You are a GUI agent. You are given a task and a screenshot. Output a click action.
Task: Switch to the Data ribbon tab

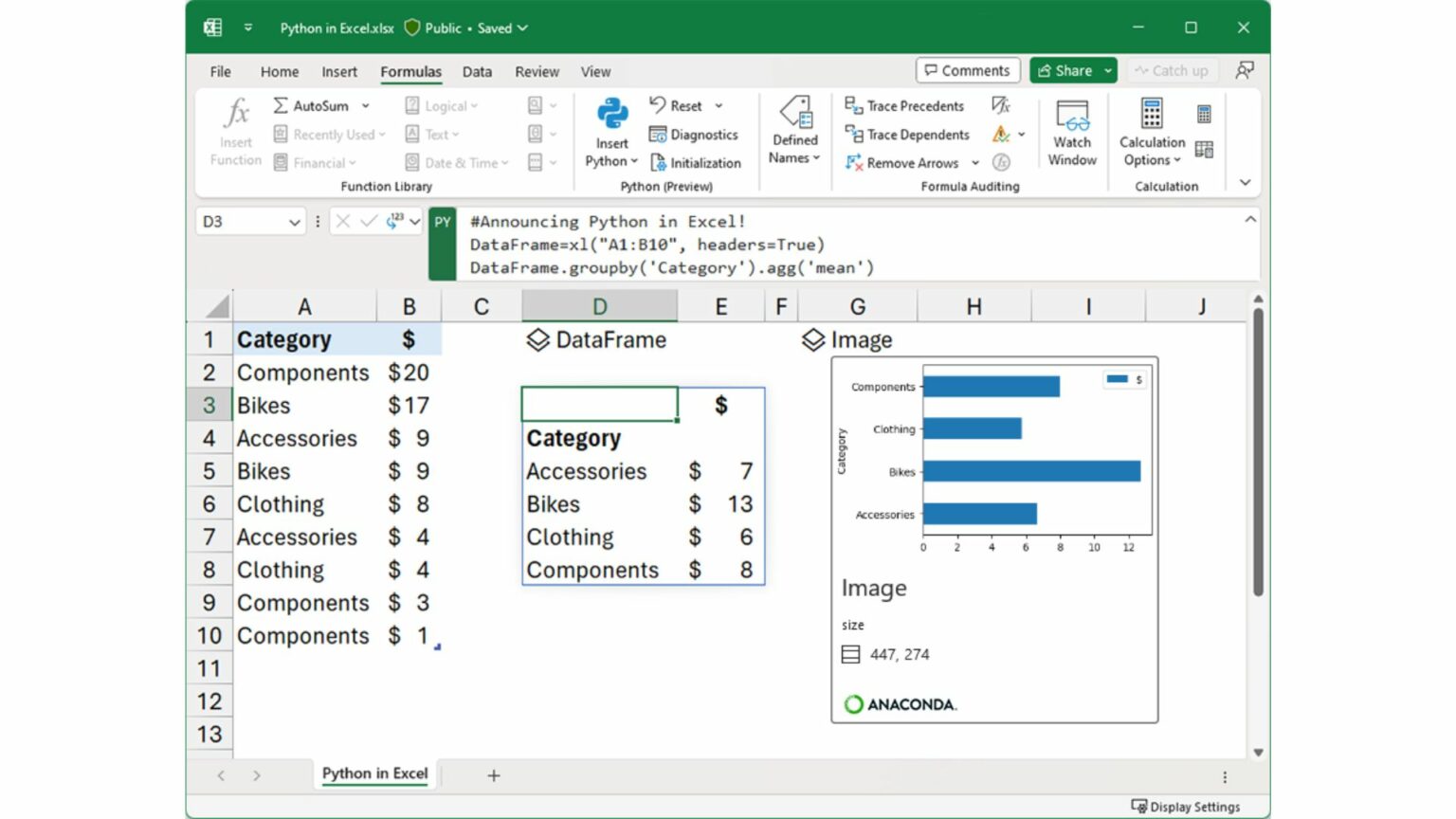tap(477, 71)
